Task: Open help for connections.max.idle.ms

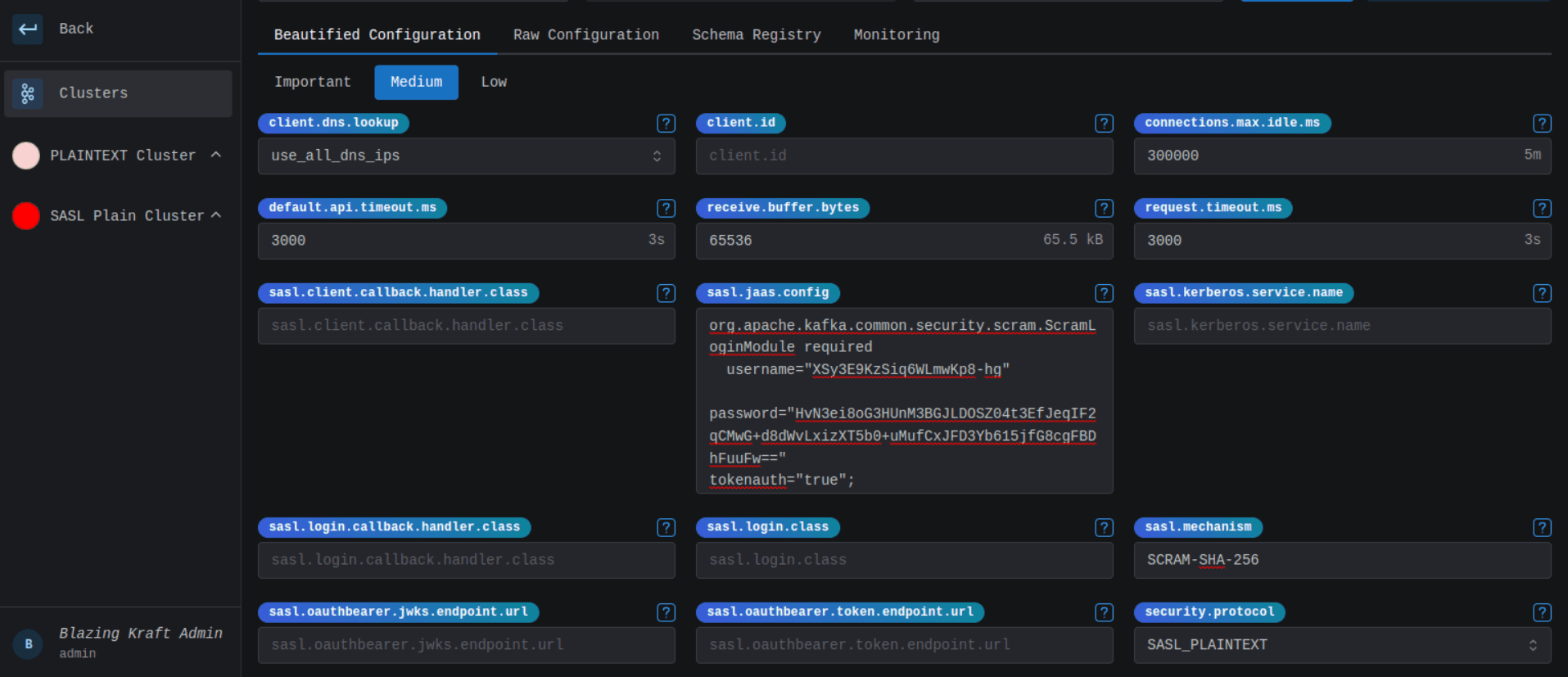Action: (1542, 123)
